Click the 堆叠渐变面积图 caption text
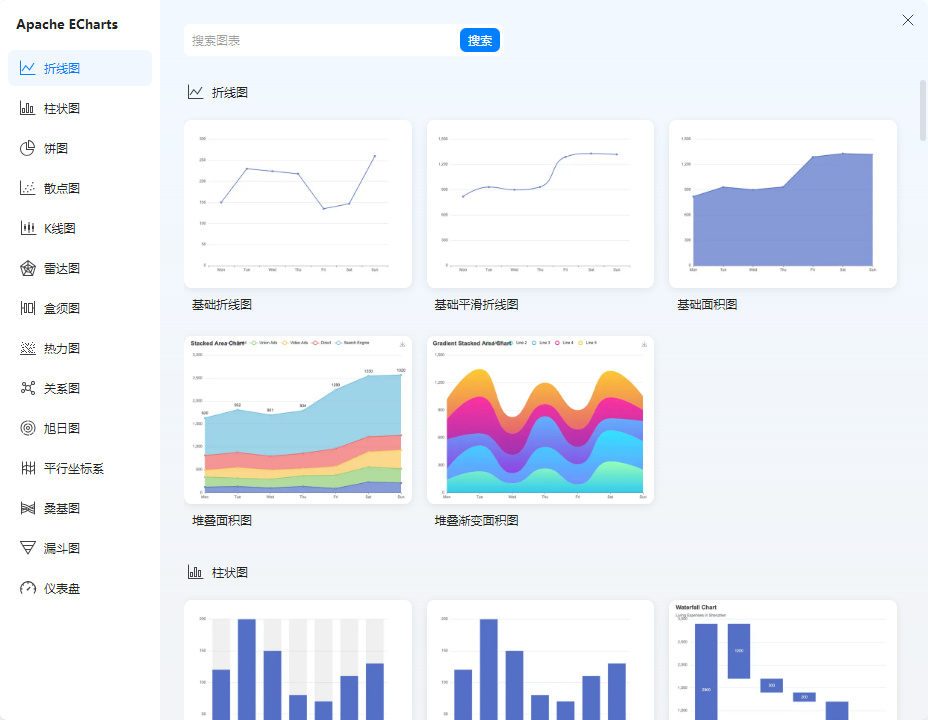This screenshot has height=720, width=928. 476,521
